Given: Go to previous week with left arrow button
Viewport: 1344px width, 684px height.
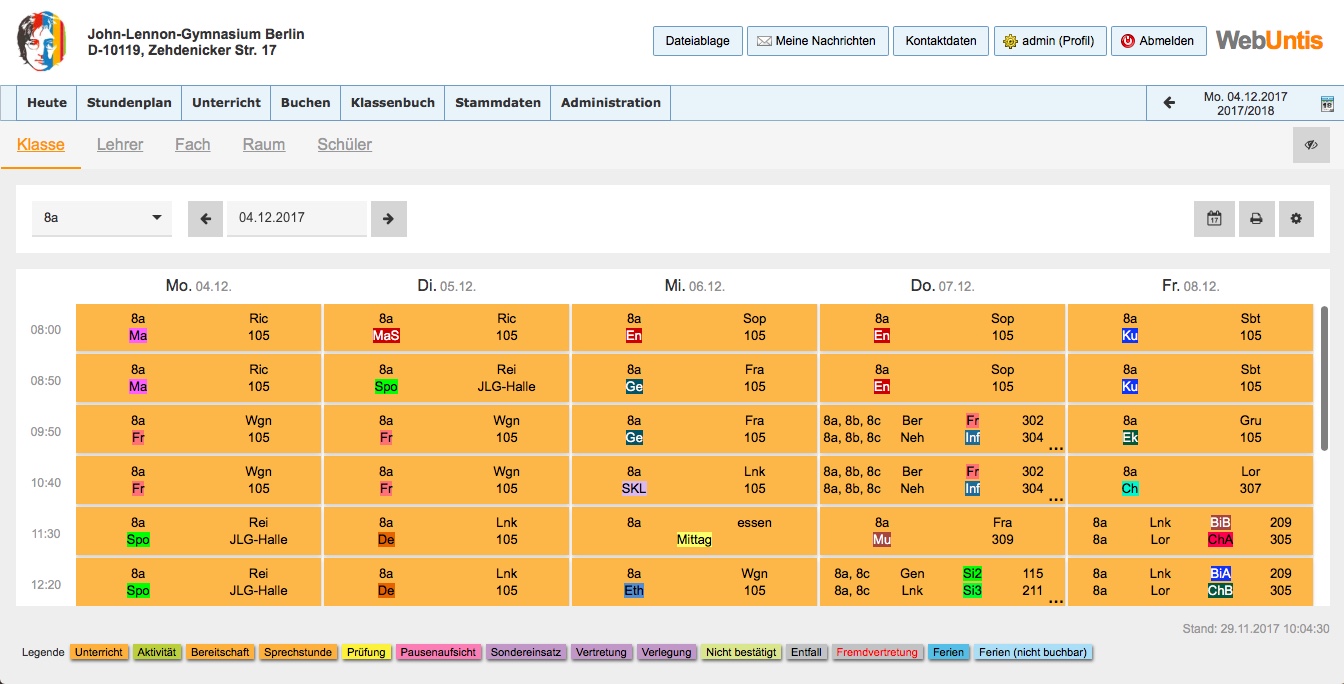Looking at the screenshot, I should (205, 219).
